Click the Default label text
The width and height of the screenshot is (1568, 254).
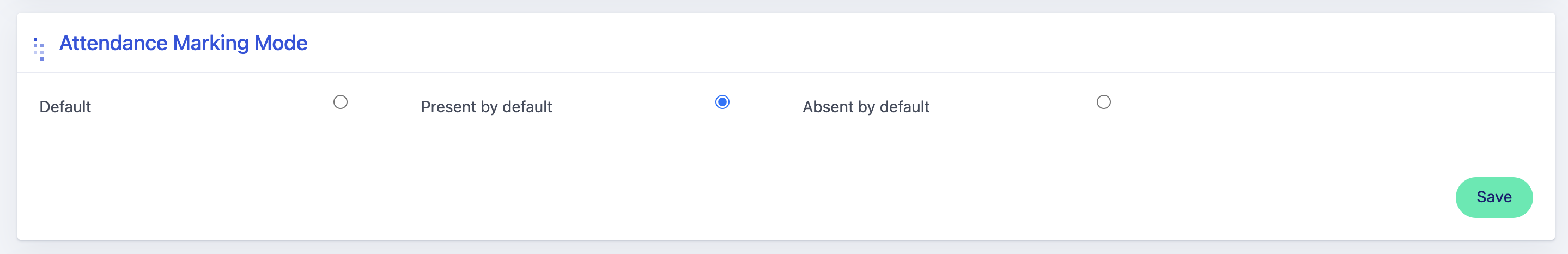tap(65, 107)
